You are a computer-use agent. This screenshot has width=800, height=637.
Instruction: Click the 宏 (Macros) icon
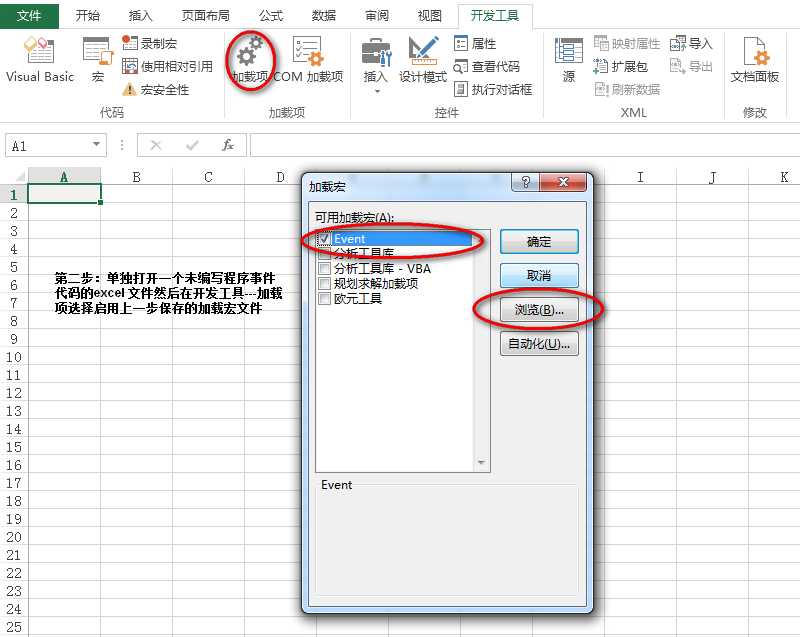pos(96,60)
